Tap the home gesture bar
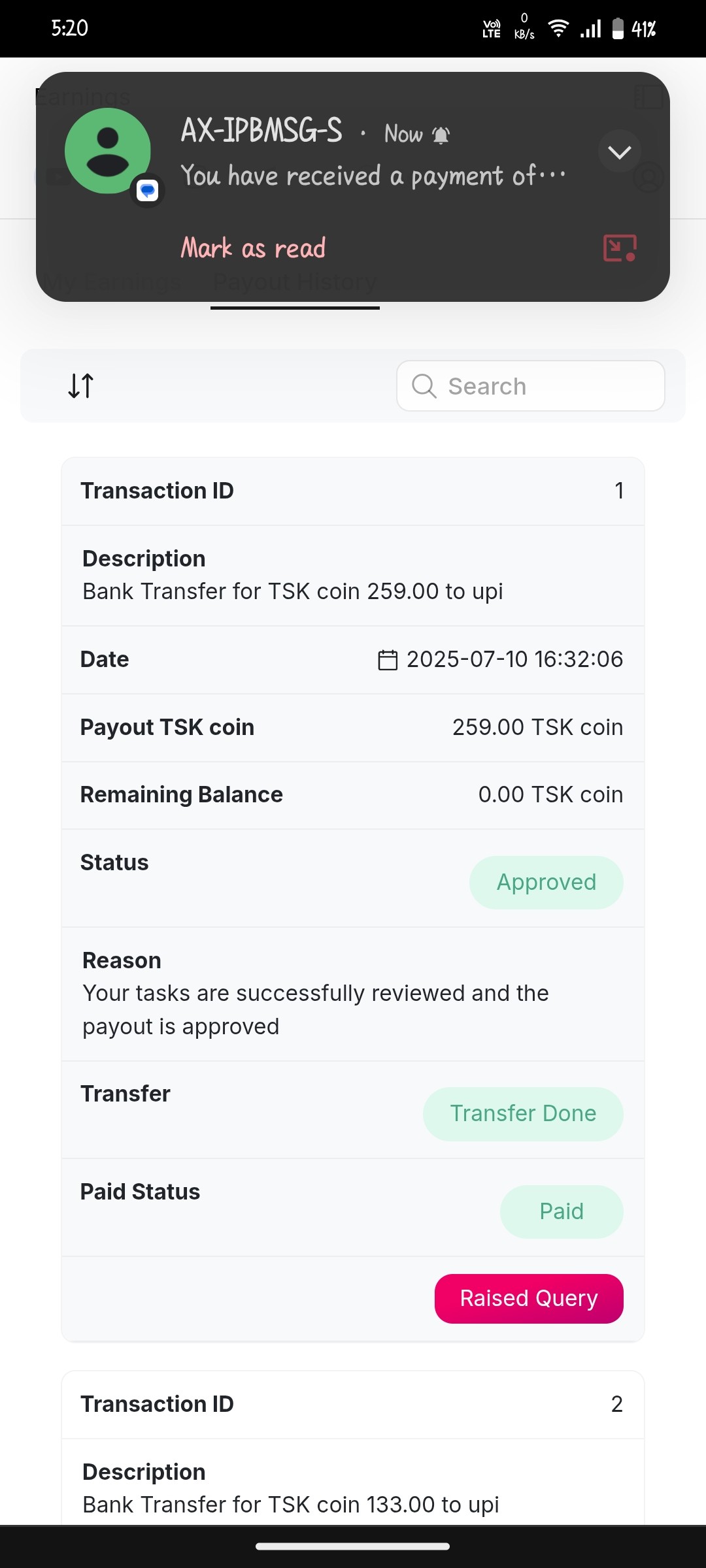 click(x=352, y=1546)
